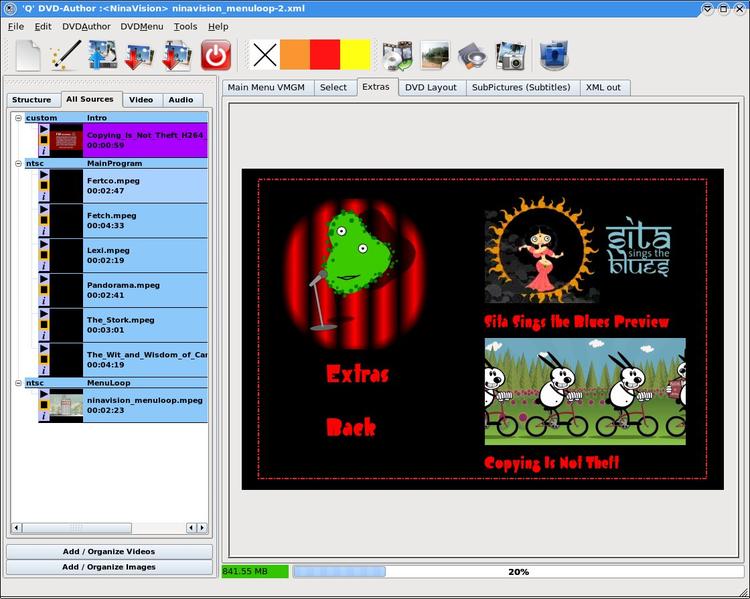
Task: Click the source list horizontal scrollbar thumb
Action: point(77,528)
